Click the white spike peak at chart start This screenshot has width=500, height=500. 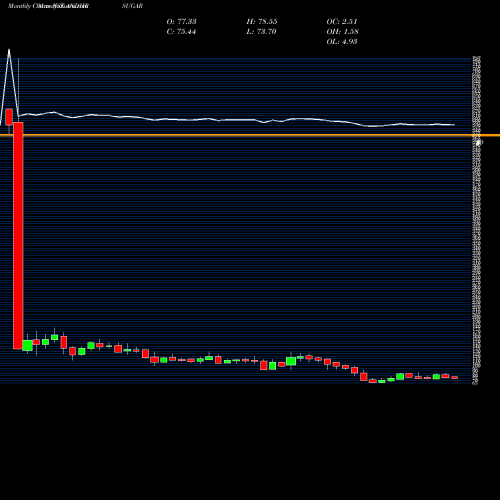[x=9, y=50]
